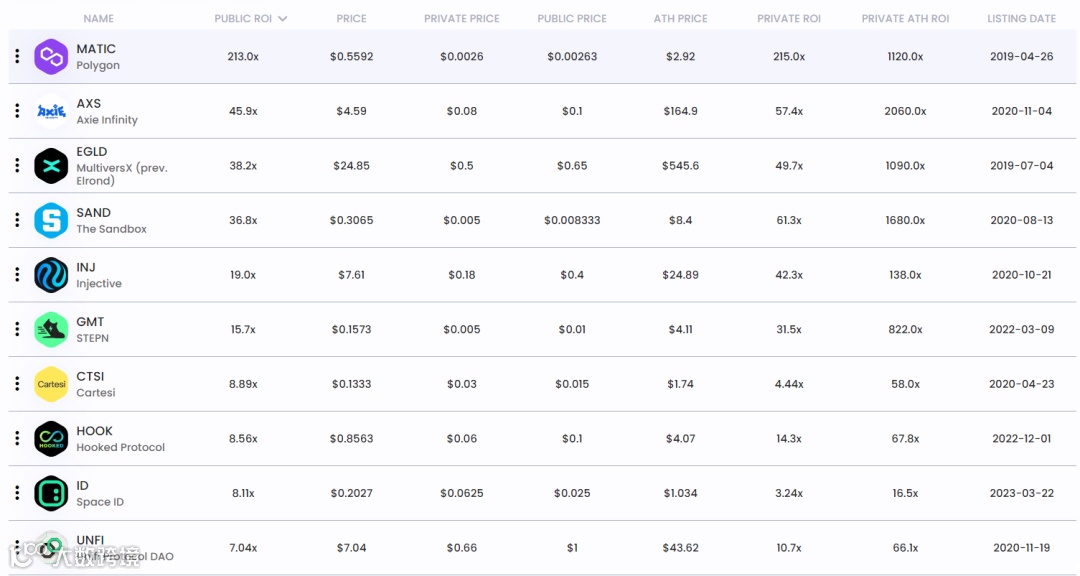Open the three-dot menu for MATIC row
The image size is (1080, 576).
[x=17, y=56]
